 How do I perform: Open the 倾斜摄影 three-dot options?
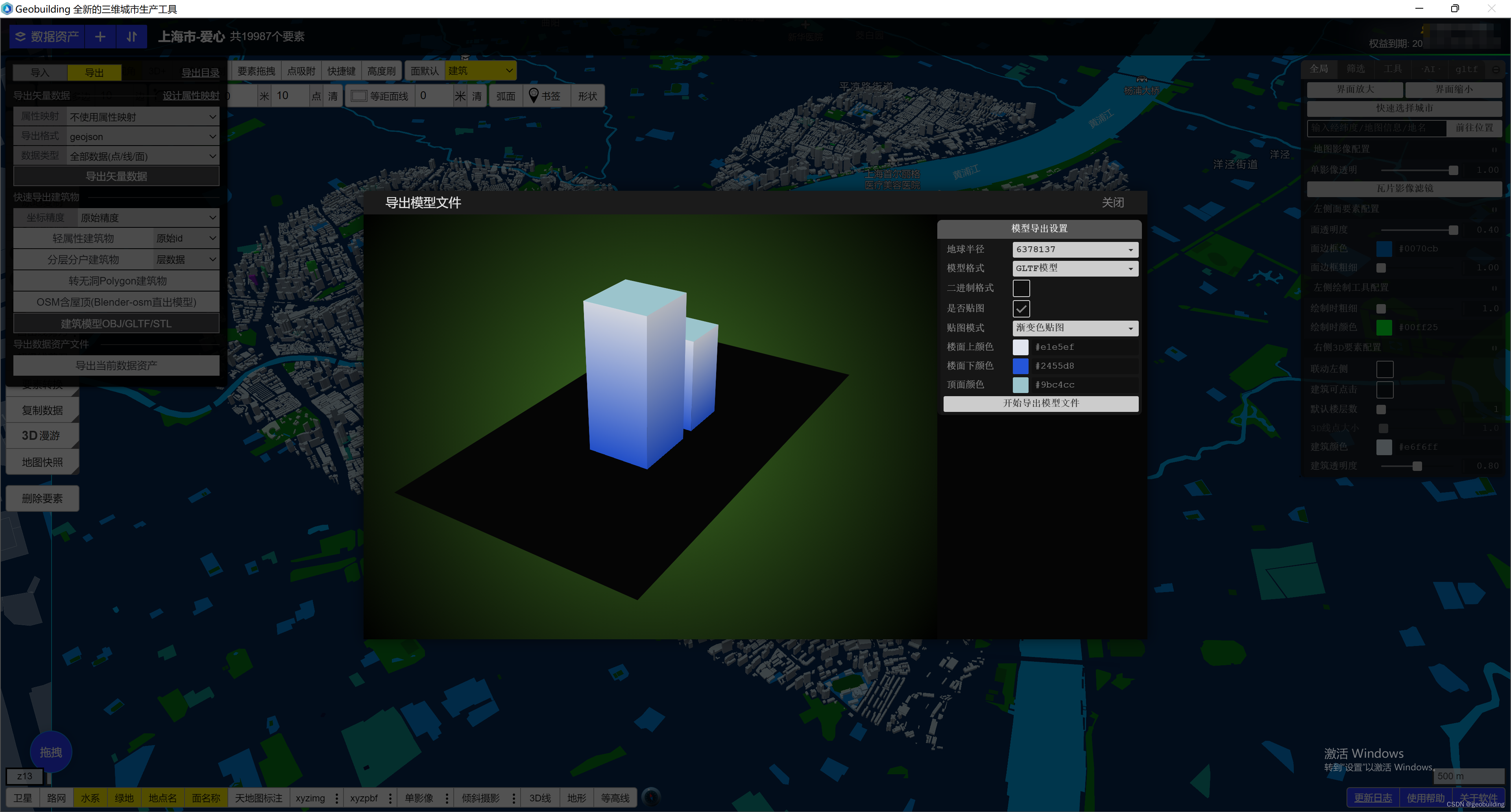(514, 798)
